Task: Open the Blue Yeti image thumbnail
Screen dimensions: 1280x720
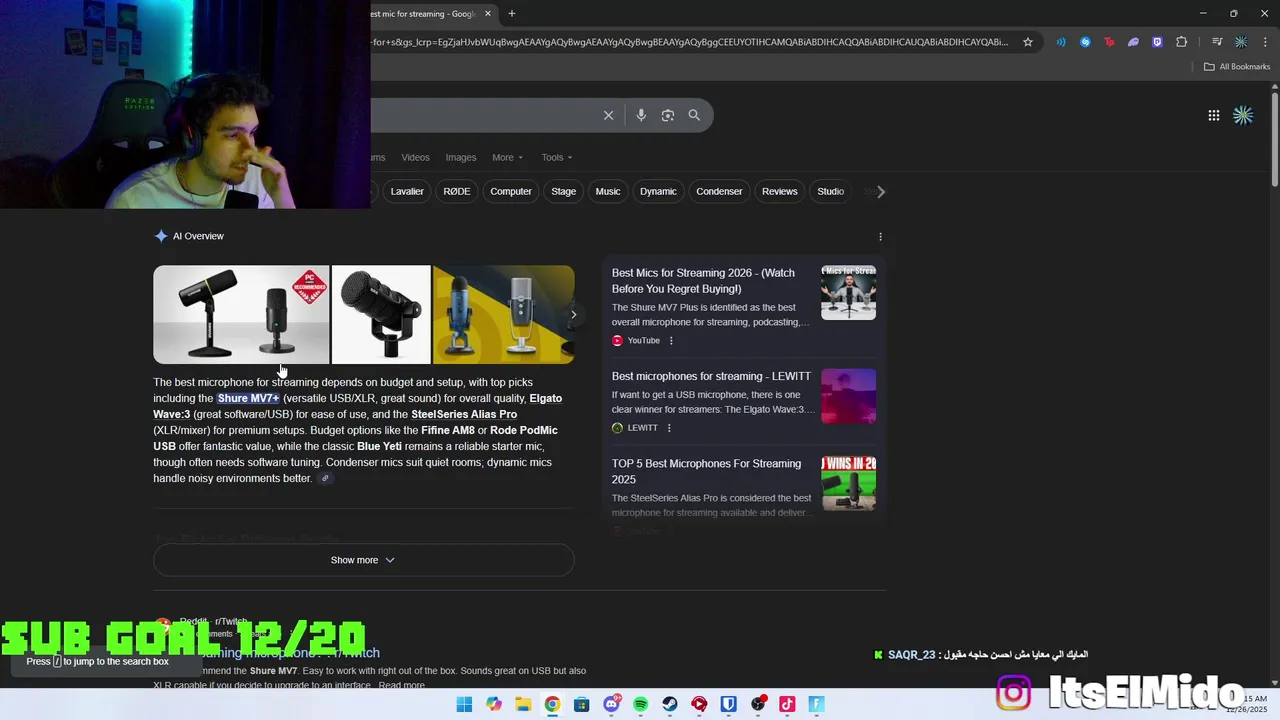Action: [503, 314]
